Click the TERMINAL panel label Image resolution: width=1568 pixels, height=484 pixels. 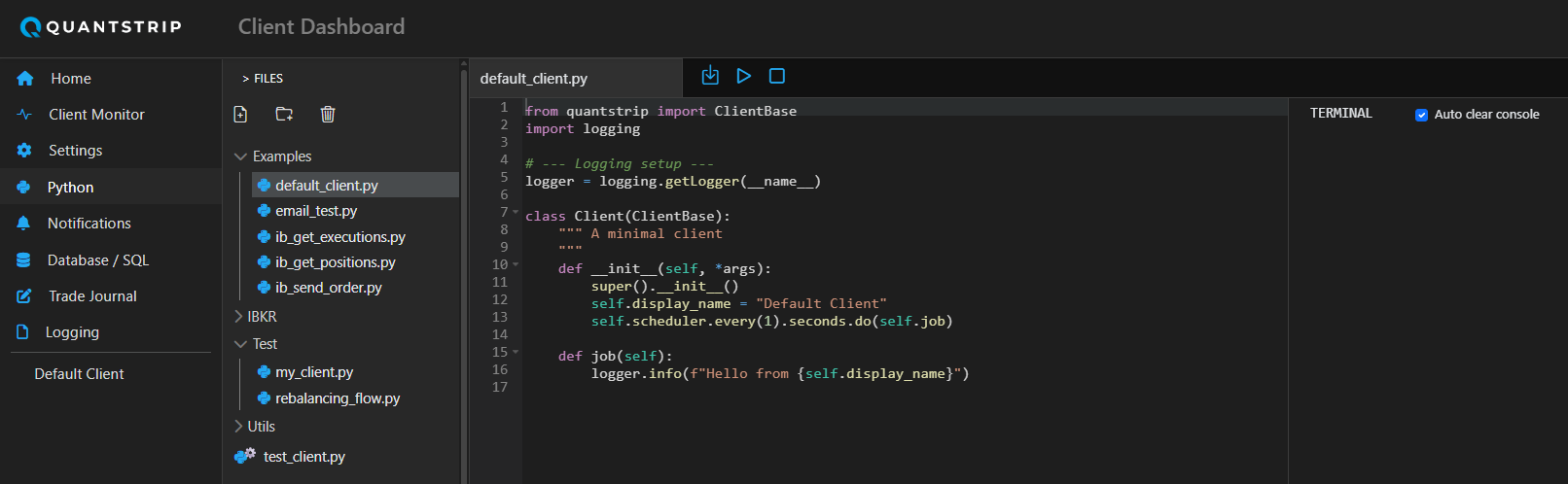coord(1340,114)
